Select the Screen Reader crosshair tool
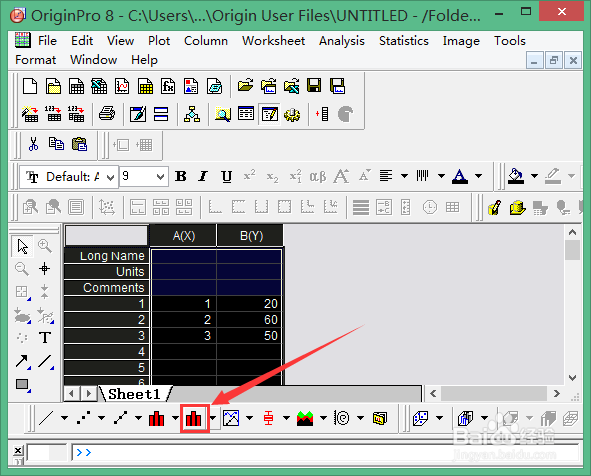 pos(44,269)
